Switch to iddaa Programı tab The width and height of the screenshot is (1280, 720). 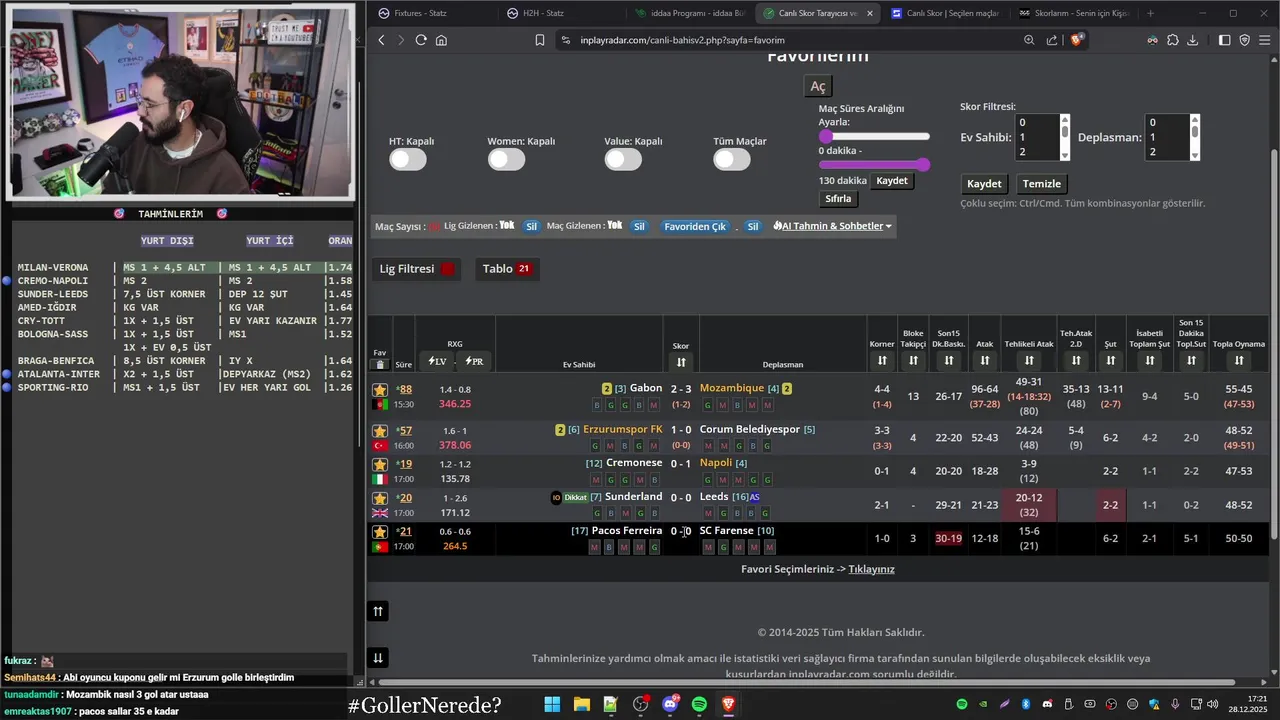(x=689, y=13)
